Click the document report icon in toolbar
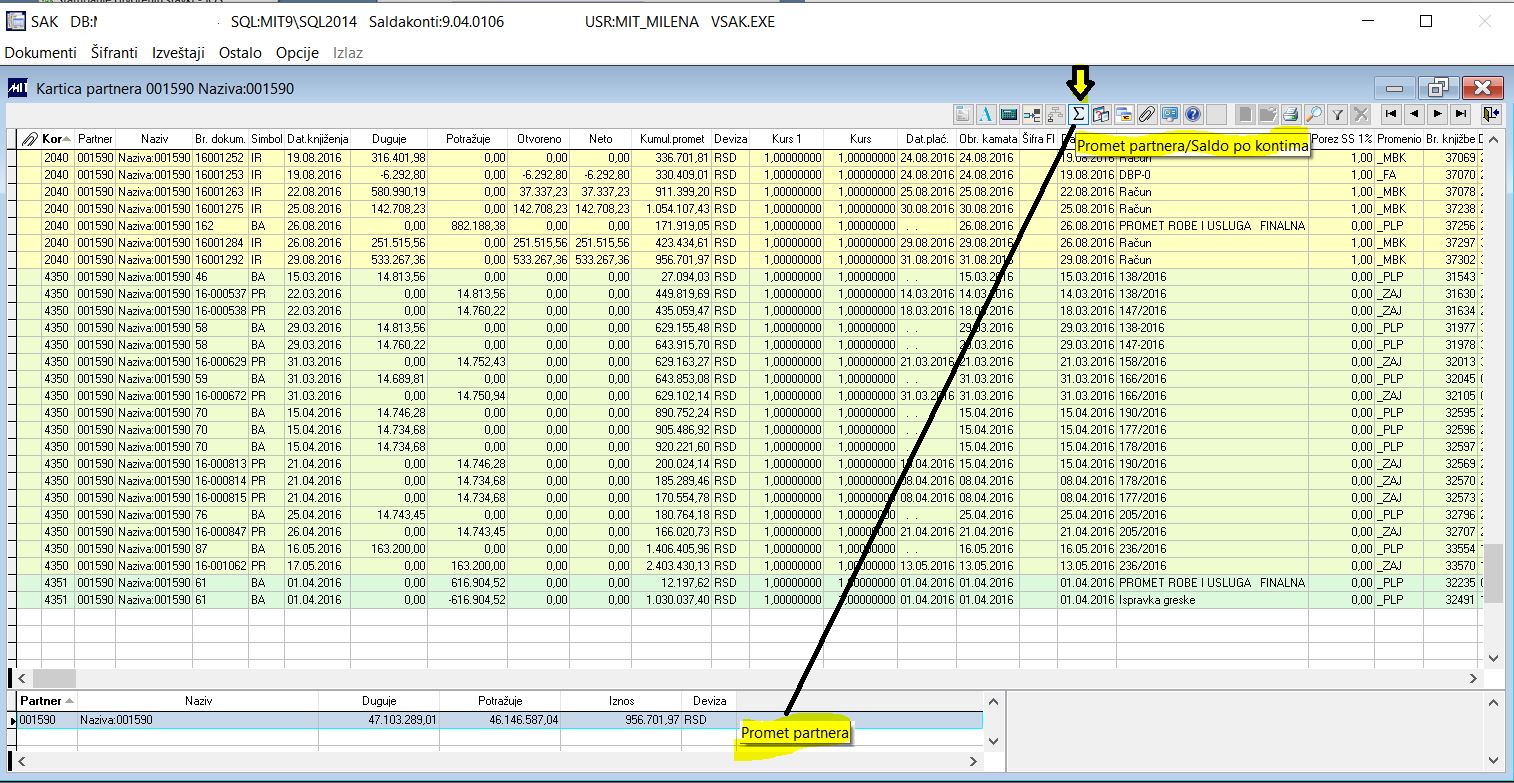1514x783 pixels. coord(963,114)
